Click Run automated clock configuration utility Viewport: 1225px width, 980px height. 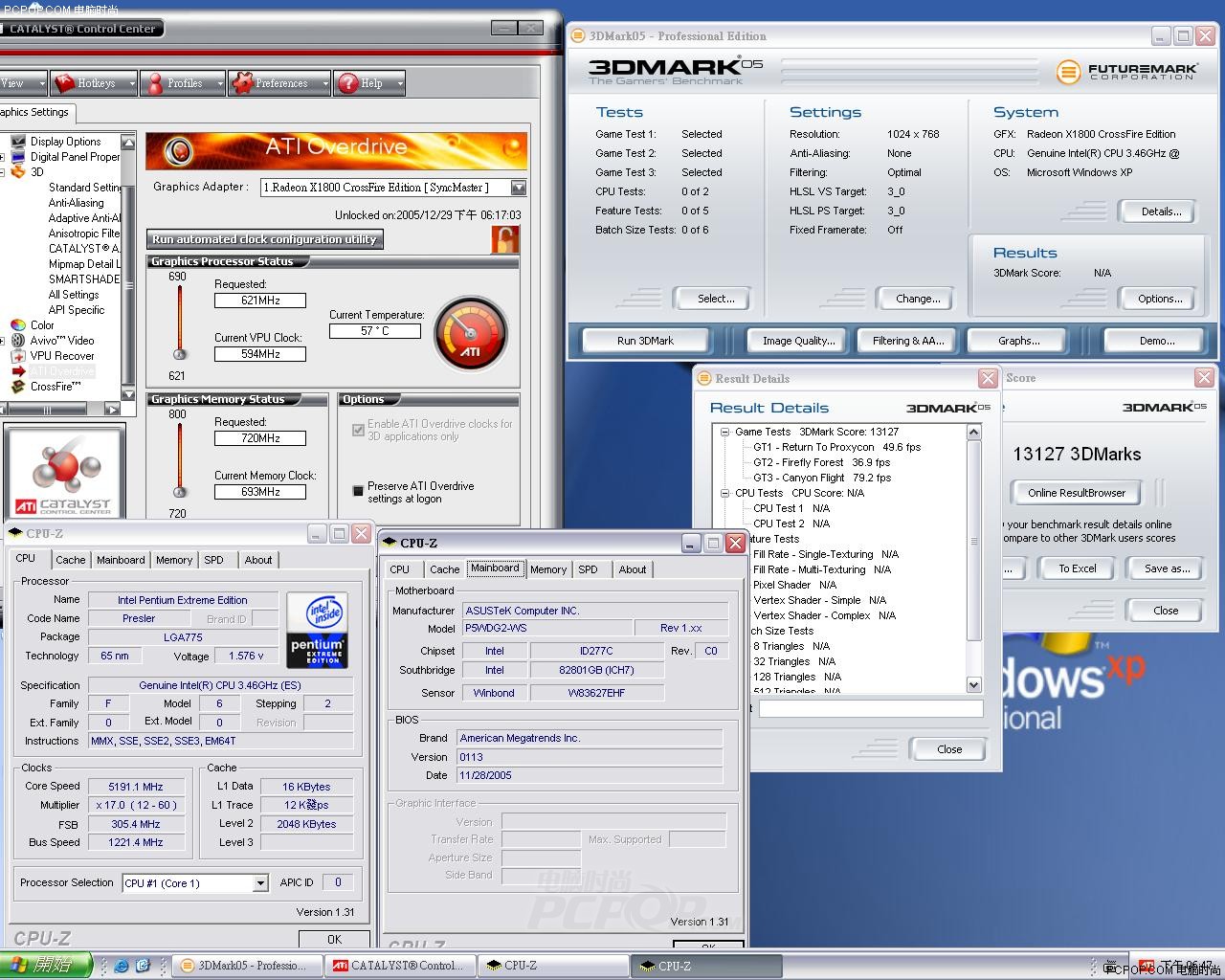[x=265, y=239]
